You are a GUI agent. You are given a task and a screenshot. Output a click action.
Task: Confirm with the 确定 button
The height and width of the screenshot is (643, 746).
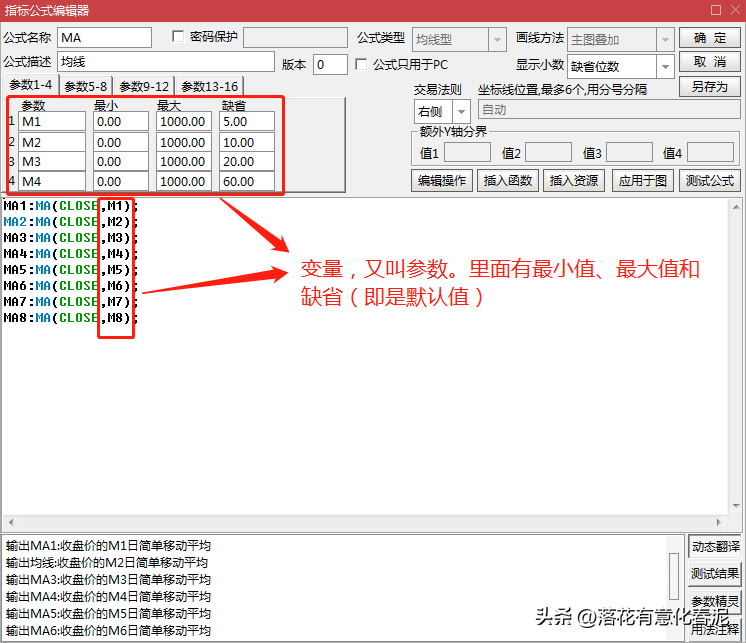tap(709, 38)
